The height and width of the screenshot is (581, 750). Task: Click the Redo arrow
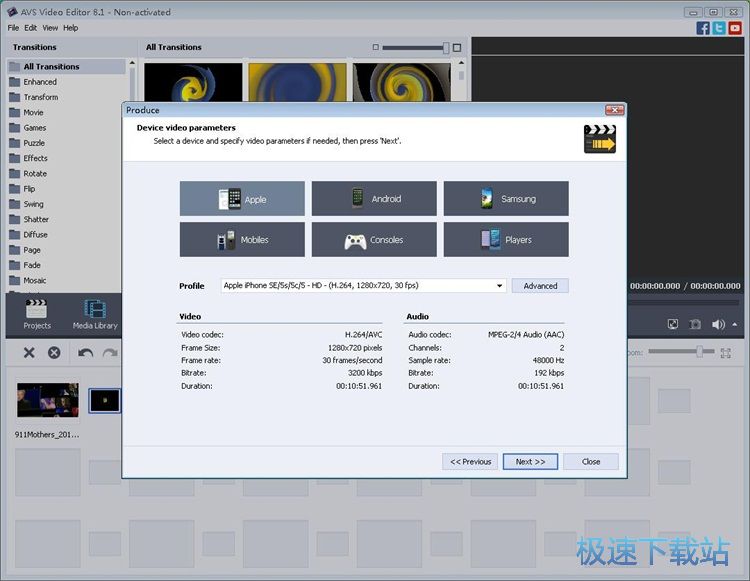[110, 353]
